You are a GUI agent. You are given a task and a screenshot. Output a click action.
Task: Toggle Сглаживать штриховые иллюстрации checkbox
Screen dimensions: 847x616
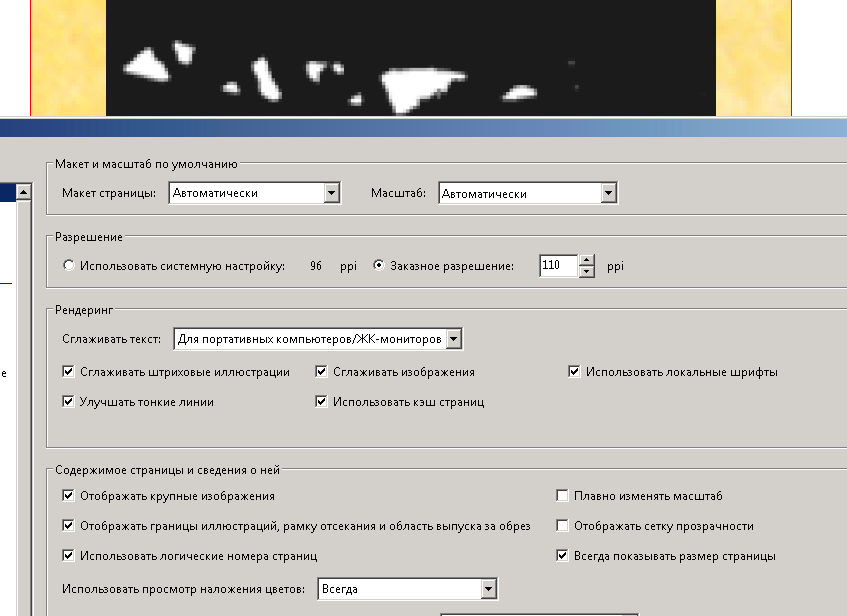(x=68, y=372)
